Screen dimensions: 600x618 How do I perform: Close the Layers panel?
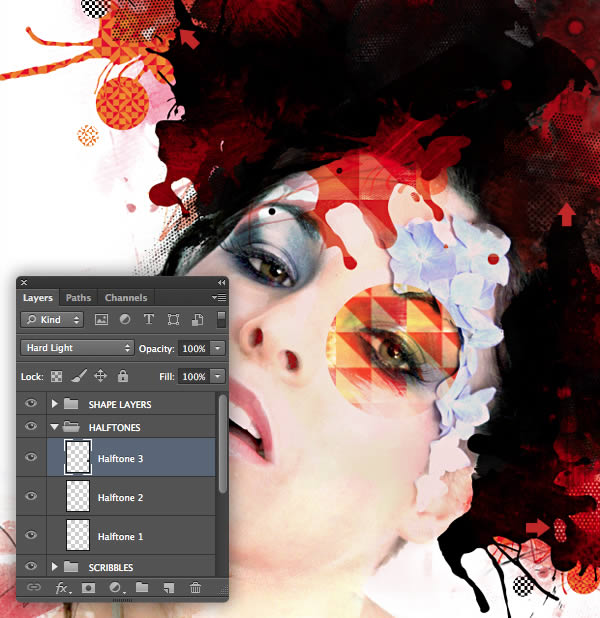(x=24, y=283)
